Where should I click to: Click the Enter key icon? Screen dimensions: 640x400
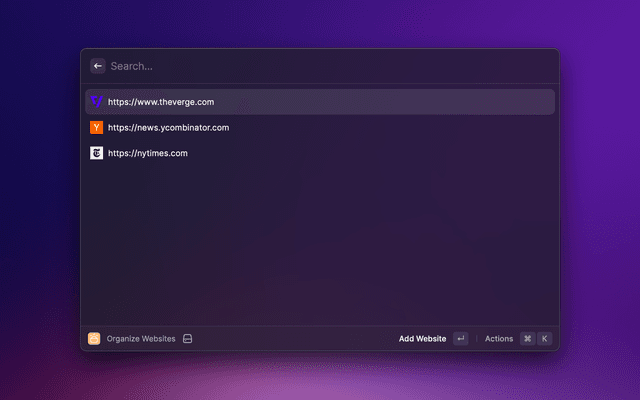(x=460, y=339)
